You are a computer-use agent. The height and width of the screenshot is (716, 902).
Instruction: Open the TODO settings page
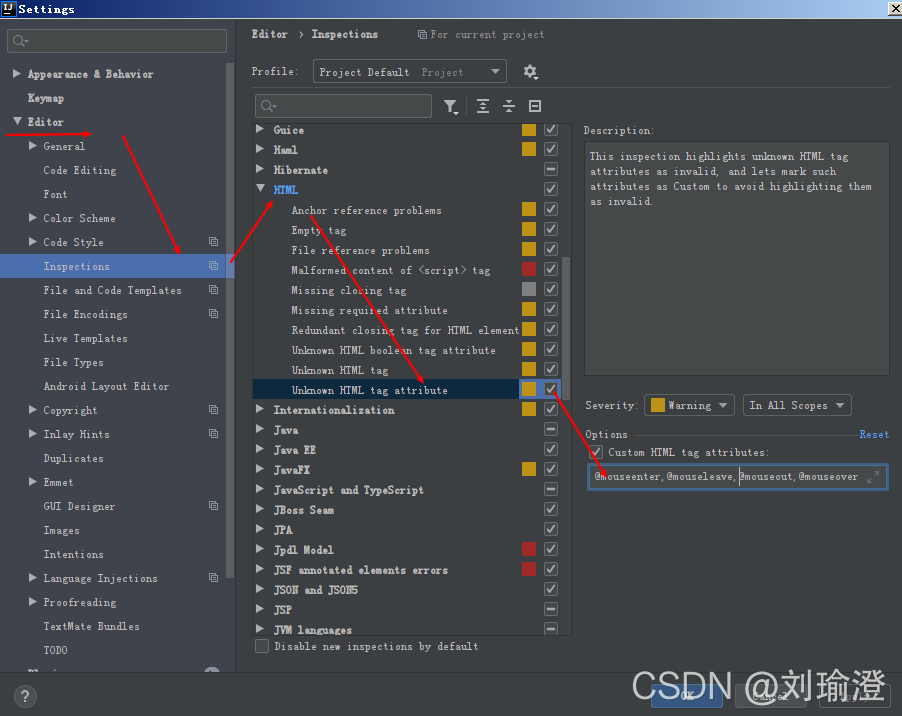[x=55, y=650]
